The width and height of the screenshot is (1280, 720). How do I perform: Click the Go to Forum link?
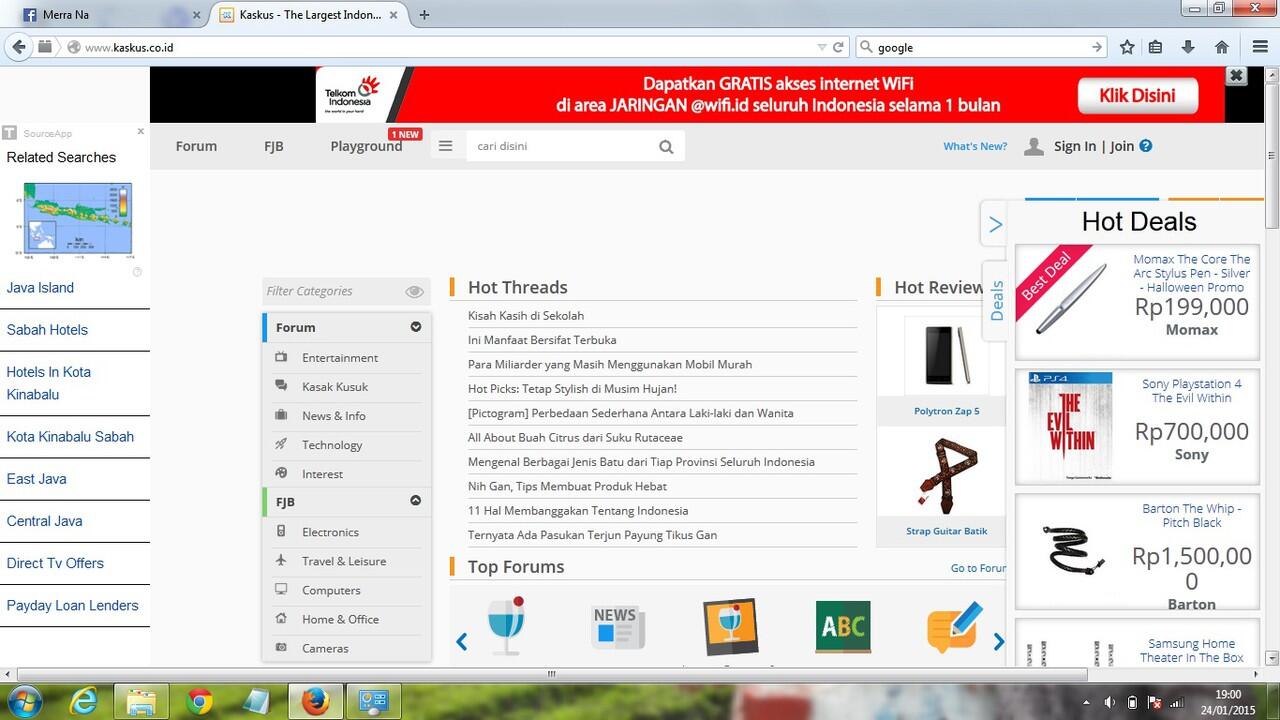(979, 568)
